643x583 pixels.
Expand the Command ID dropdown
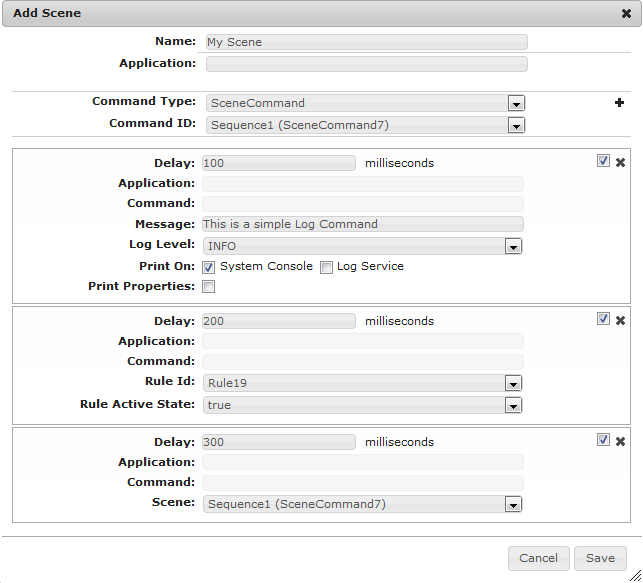click(x=516, y=126)
